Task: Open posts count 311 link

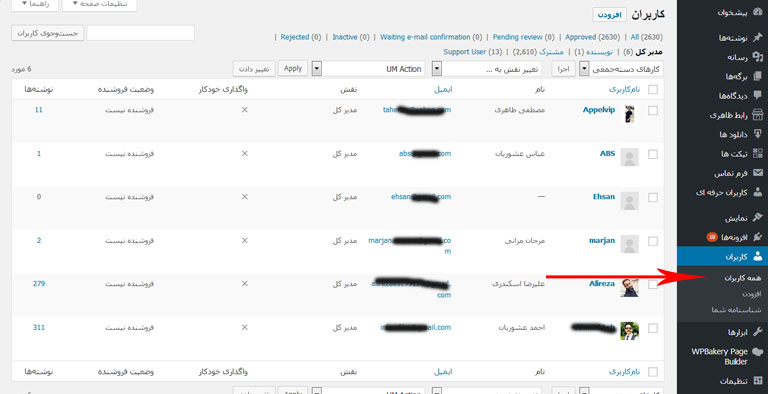Action: (39, 327)
